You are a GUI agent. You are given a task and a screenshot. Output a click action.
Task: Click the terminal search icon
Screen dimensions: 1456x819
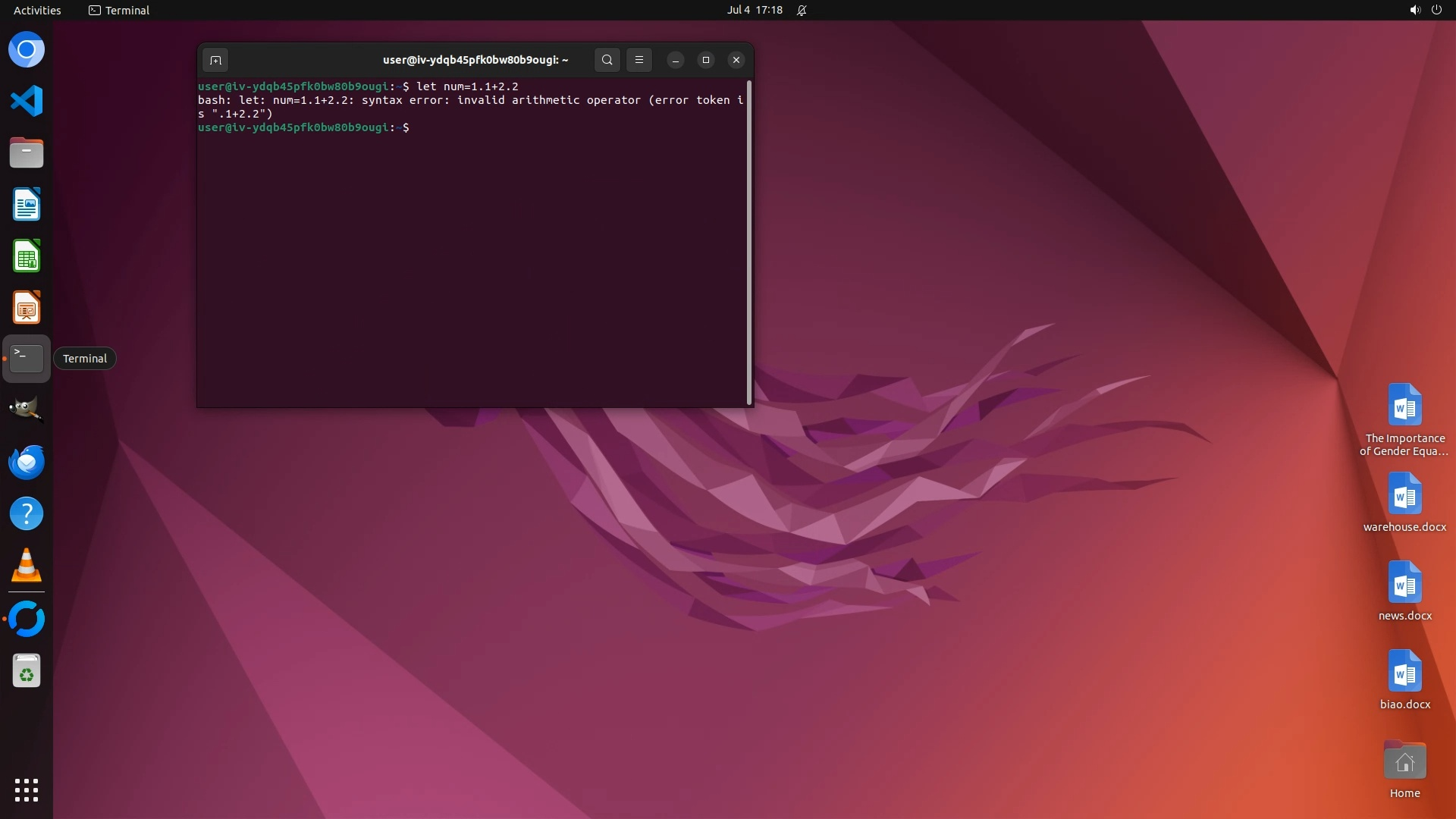(x=607, y=60)
